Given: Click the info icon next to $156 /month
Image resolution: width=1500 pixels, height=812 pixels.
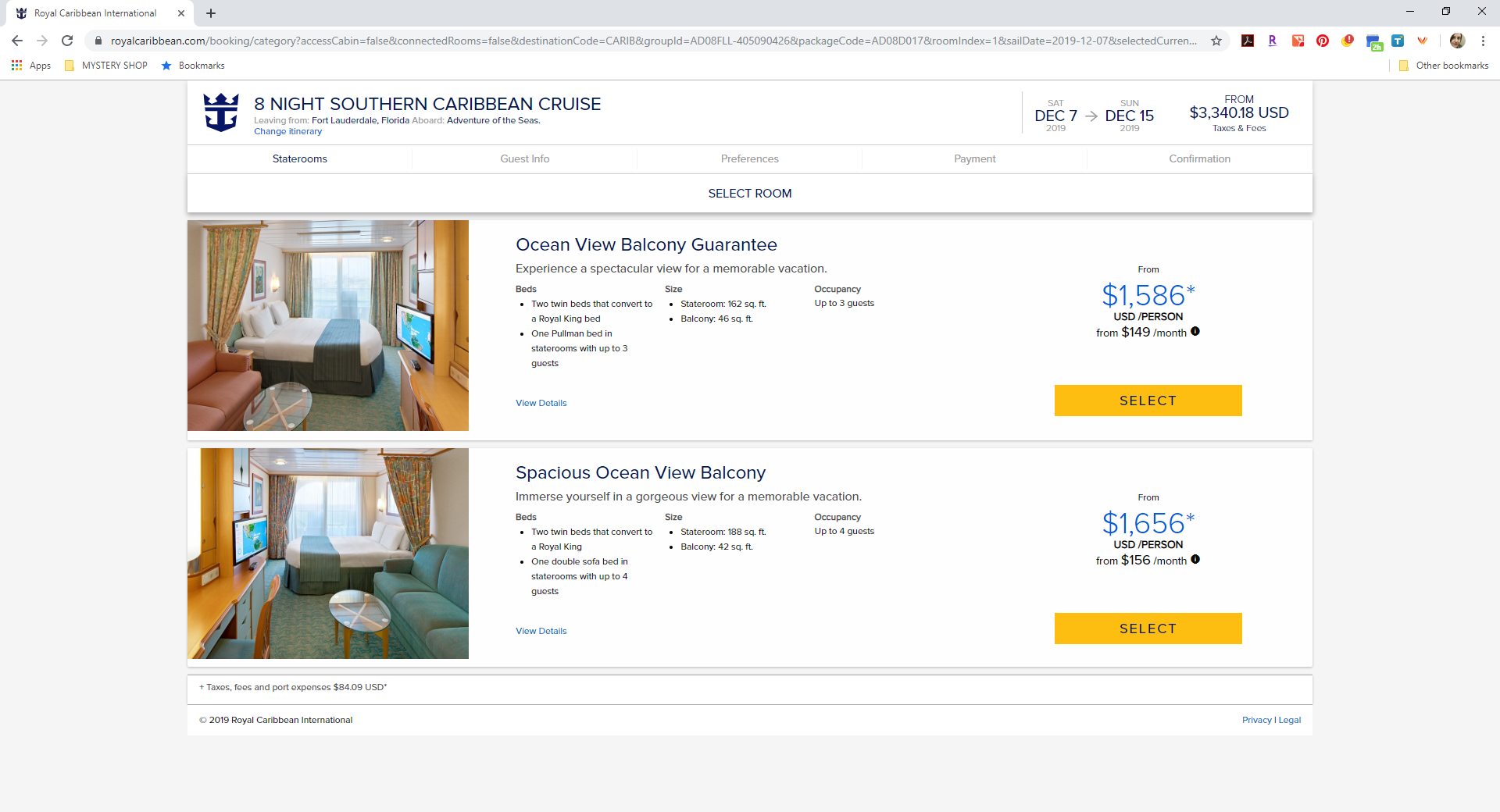Looking at the screenshot, I should pyautogui.click(x=1195, y=560).
